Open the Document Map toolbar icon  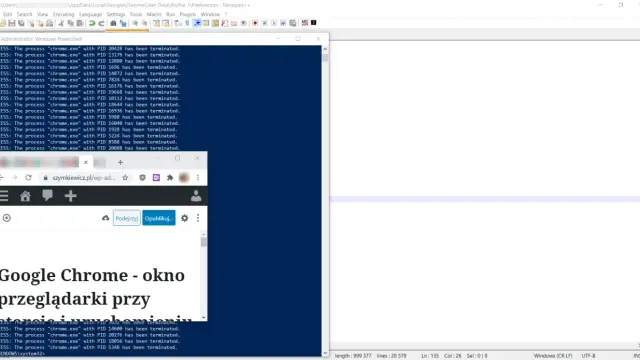[x=215, y=23]
